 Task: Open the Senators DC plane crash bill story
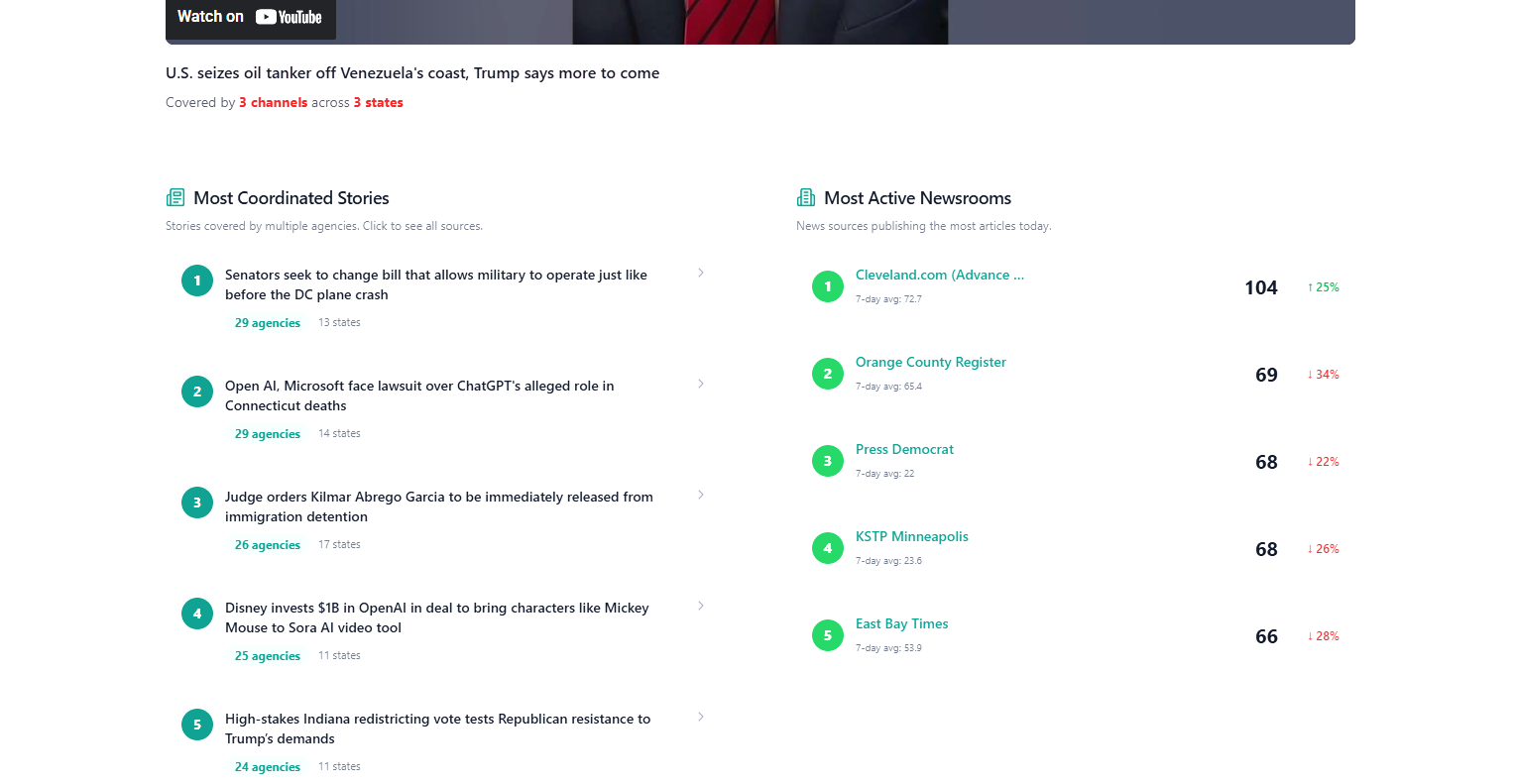point(436,284)
